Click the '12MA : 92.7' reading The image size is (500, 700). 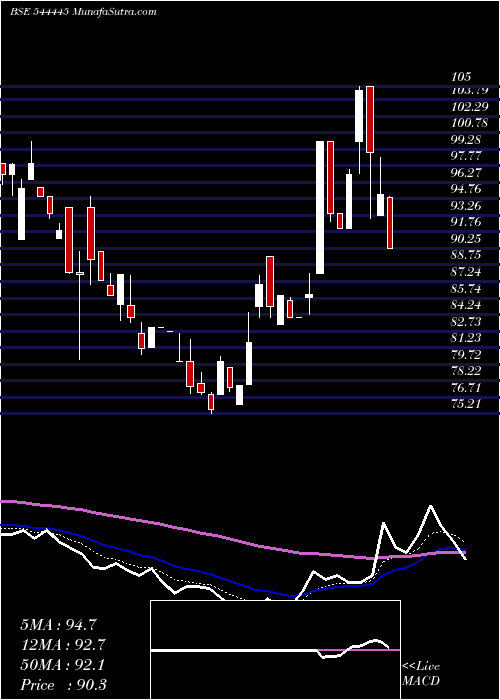coord(62,645)
